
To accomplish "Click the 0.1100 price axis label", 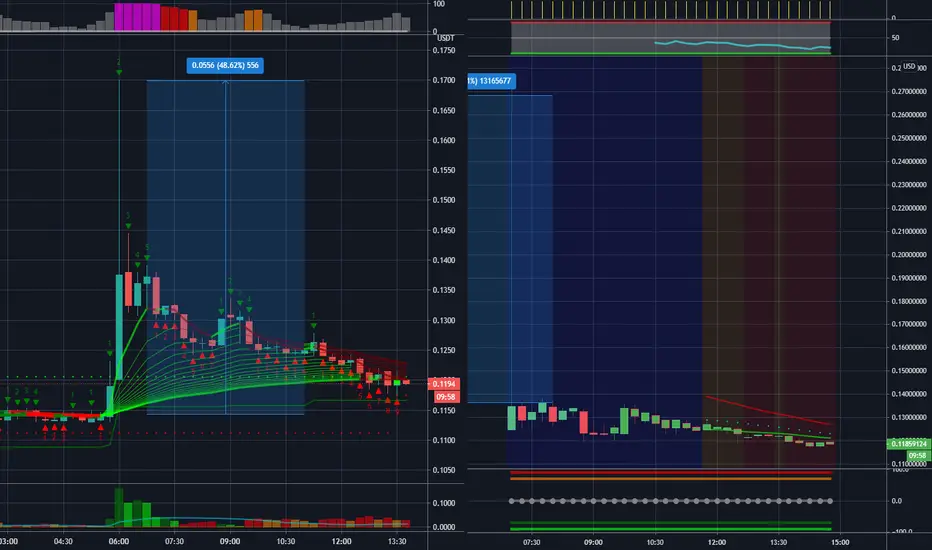I will click(444, 441).
